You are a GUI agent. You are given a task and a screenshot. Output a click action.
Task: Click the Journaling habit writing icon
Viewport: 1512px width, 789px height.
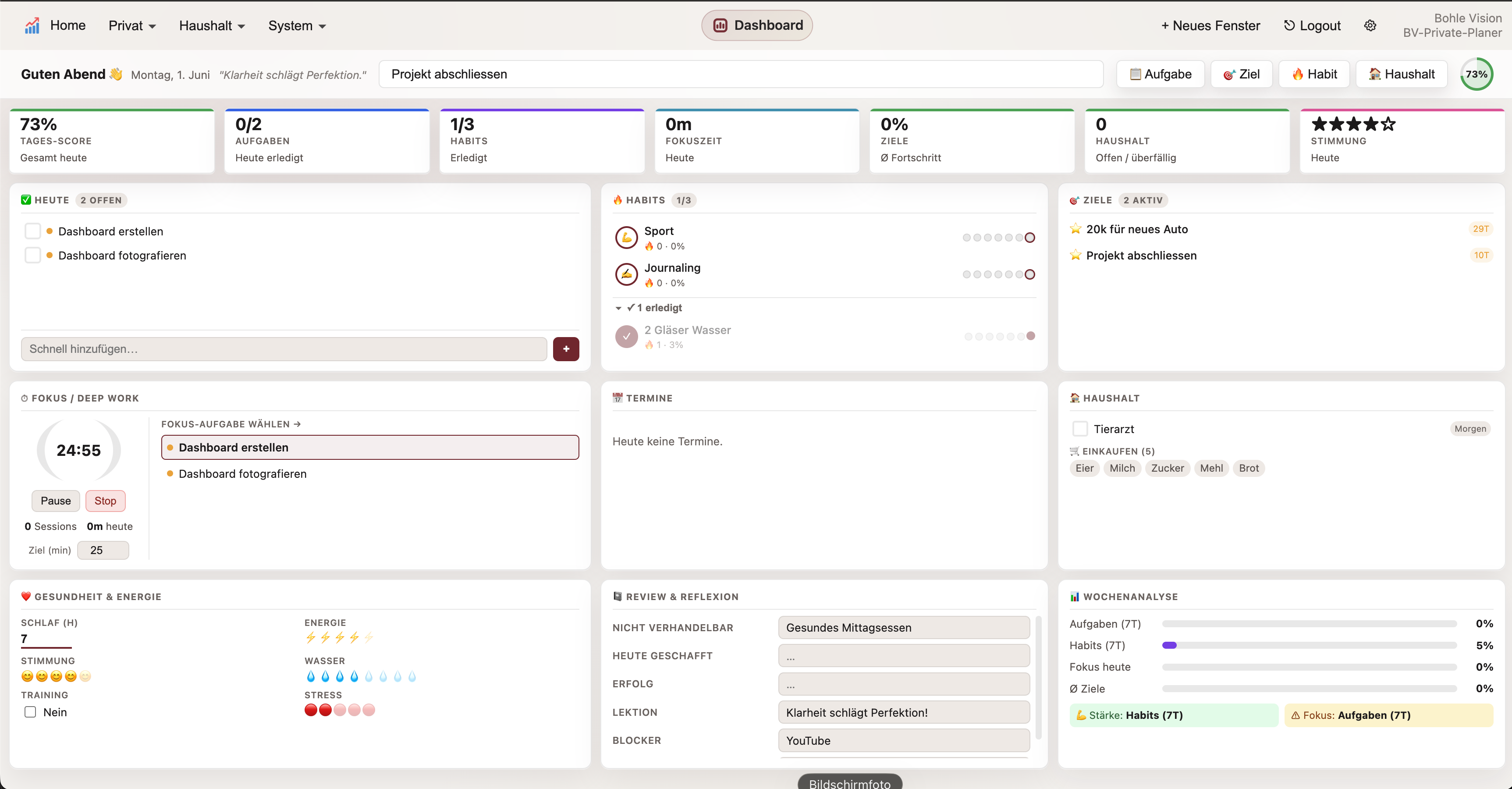click(x=626, y=274)
